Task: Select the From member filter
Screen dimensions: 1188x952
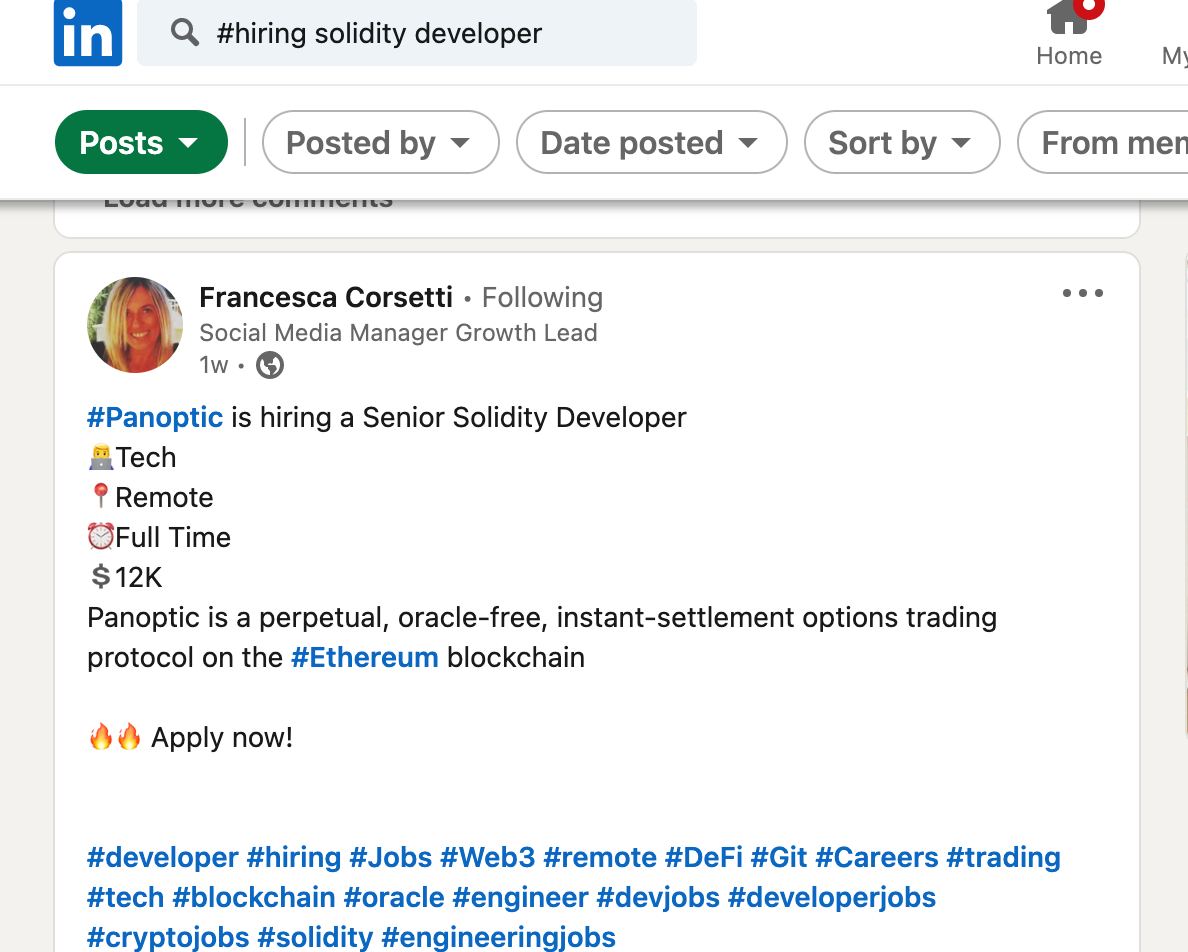Action: (1104, 142)
